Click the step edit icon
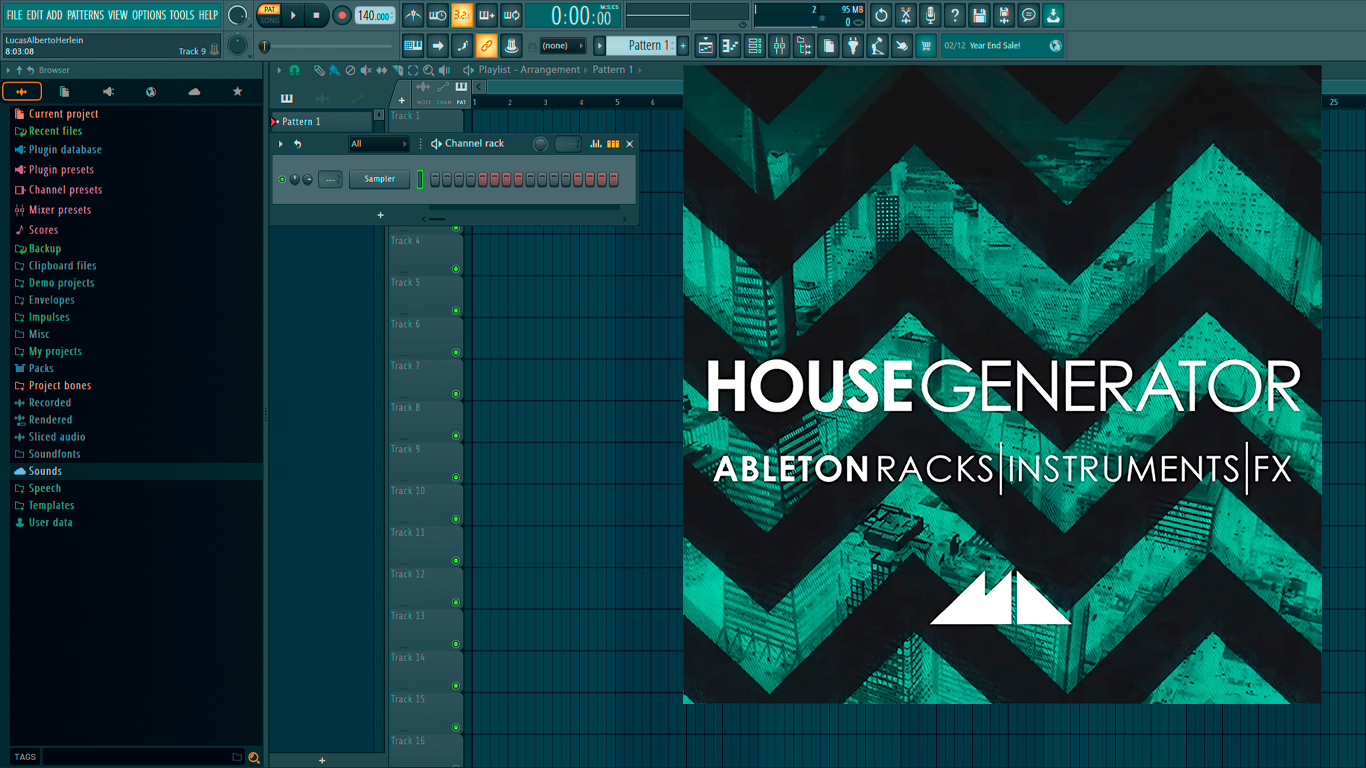Viewport: 1366px width, 768px height. (x=462, y=45)
